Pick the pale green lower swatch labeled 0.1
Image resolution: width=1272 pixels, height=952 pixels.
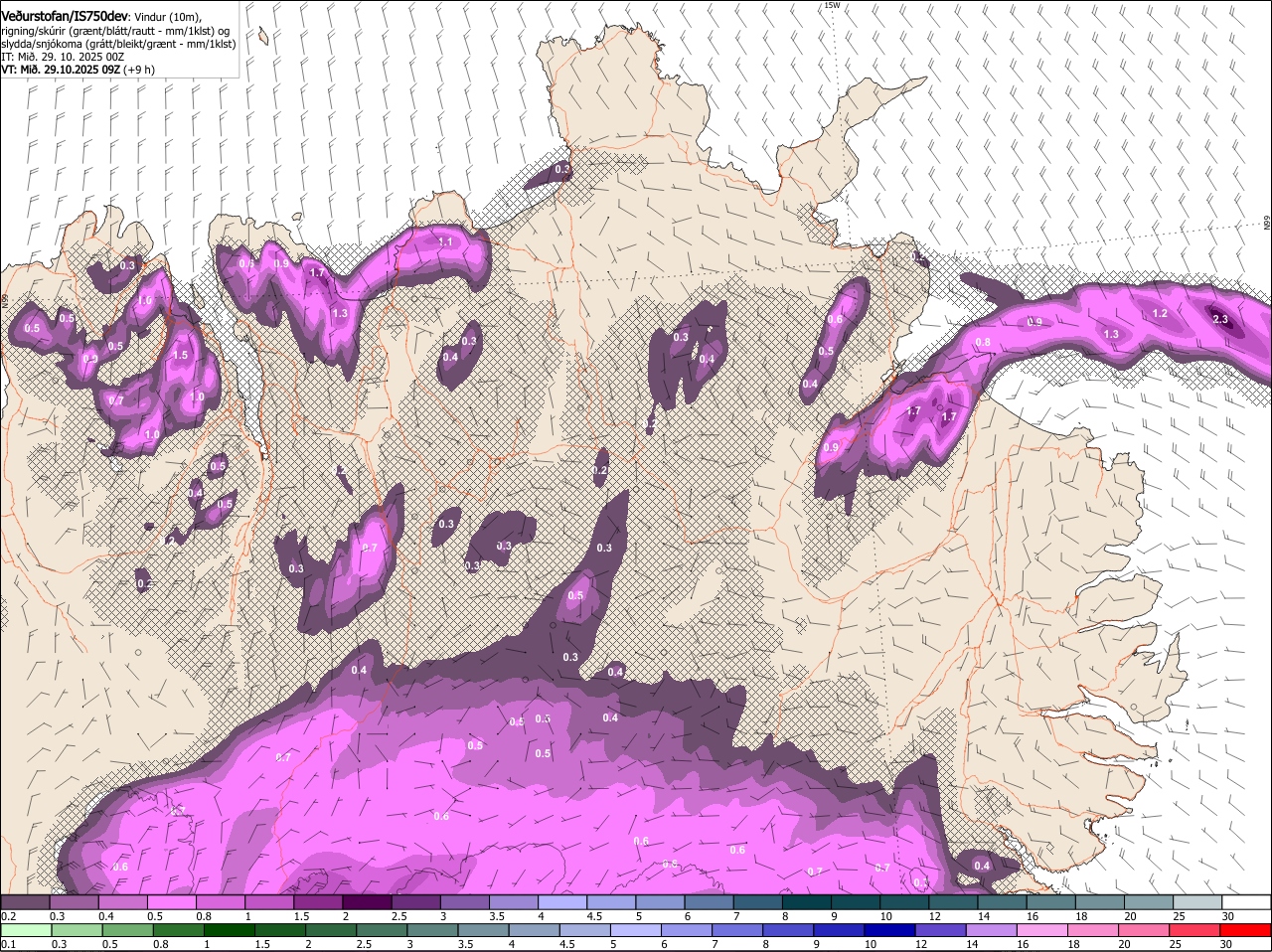pos(25,930)
